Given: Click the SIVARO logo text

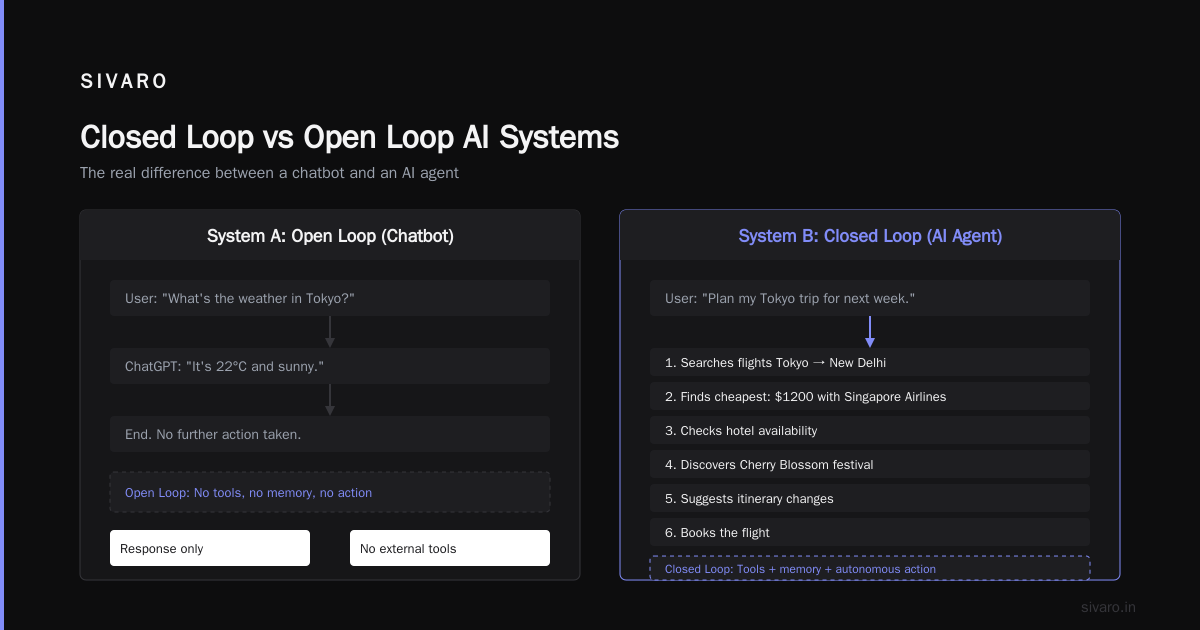Looking at the screenshot, I should pos(124,82).
